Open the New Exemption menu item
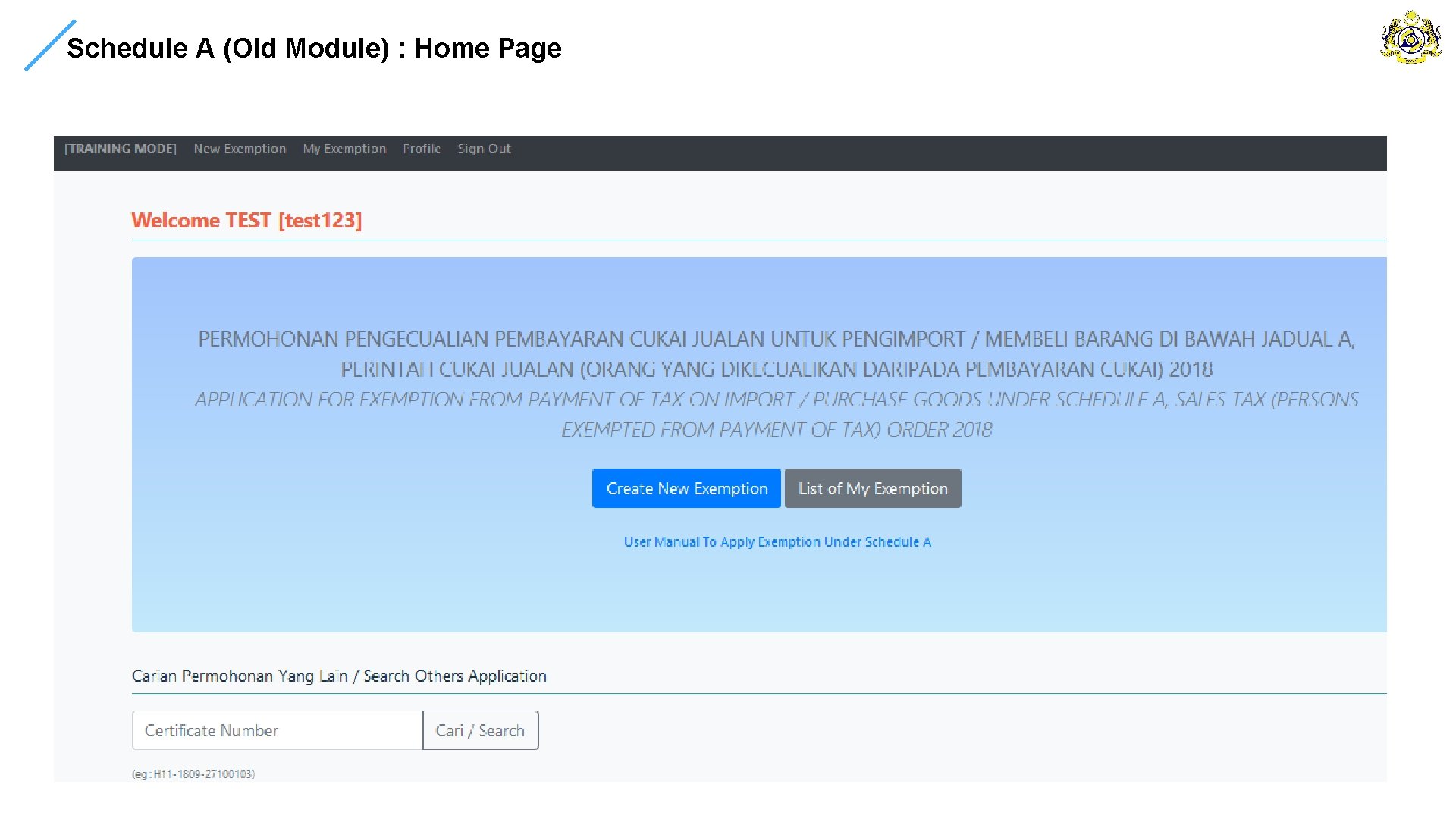 (240, 149)
